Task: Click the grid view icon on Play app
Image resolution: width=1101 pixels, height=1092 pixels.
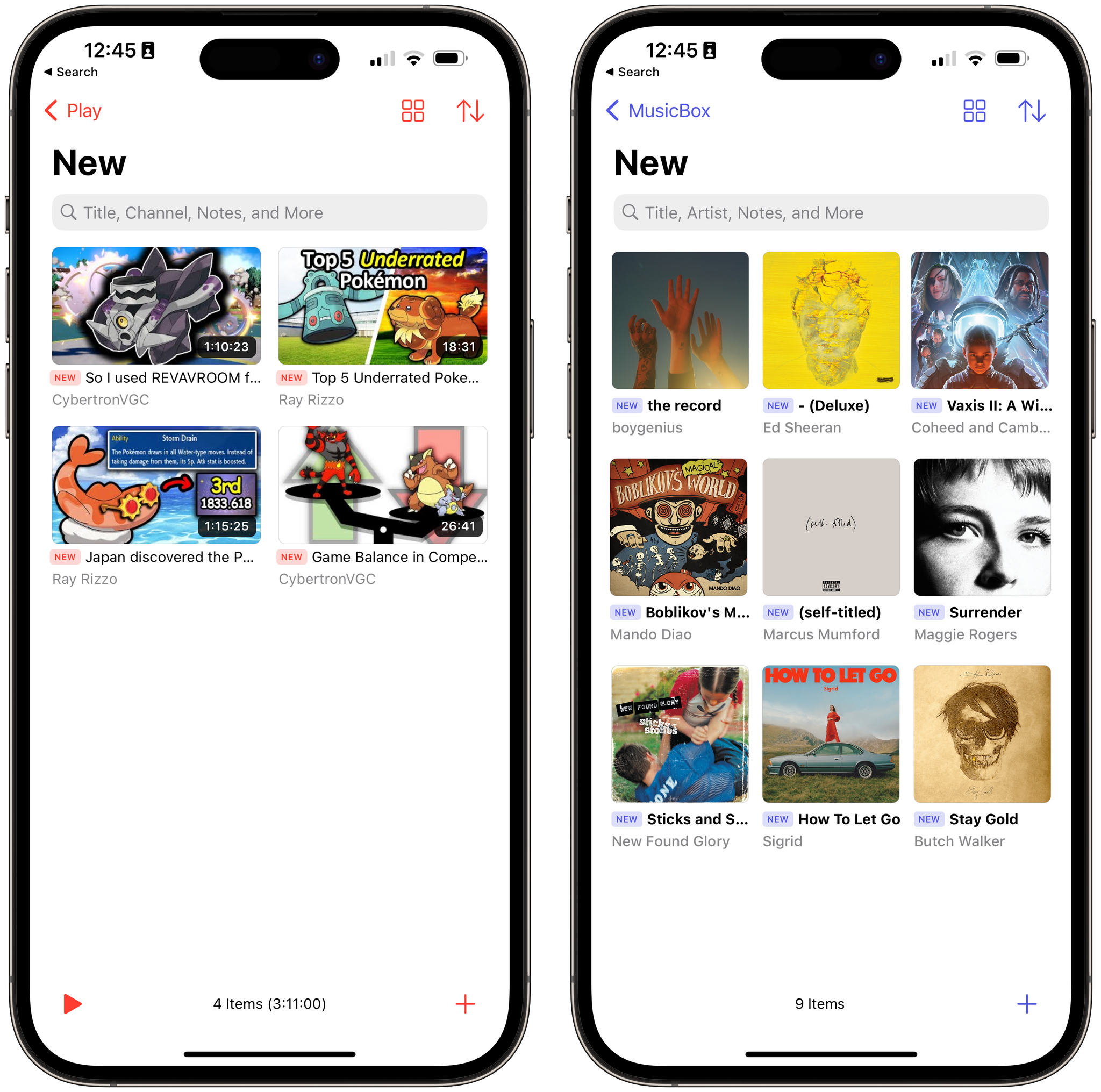Action: pyautogui.click(x=413, y=110)
